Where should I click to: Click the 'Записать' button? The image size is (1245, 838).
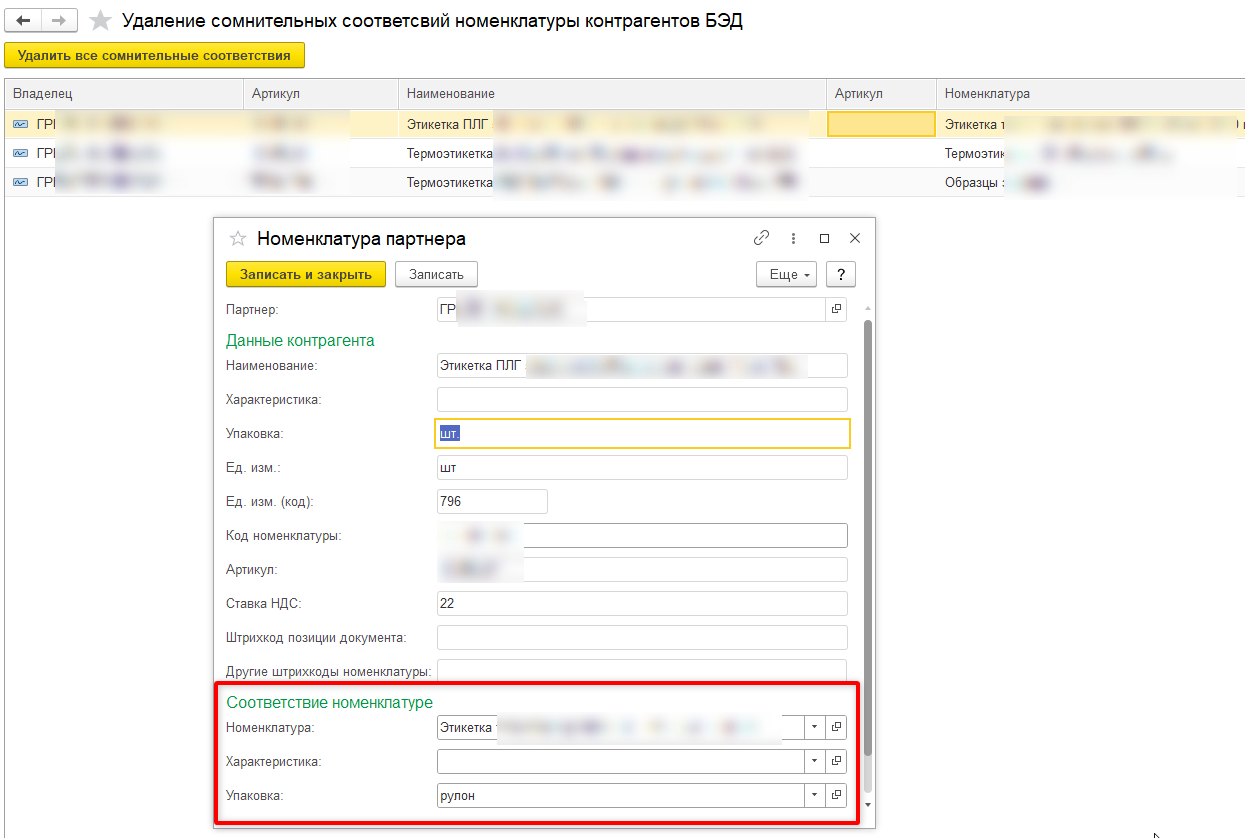click(x=436, y=274)
